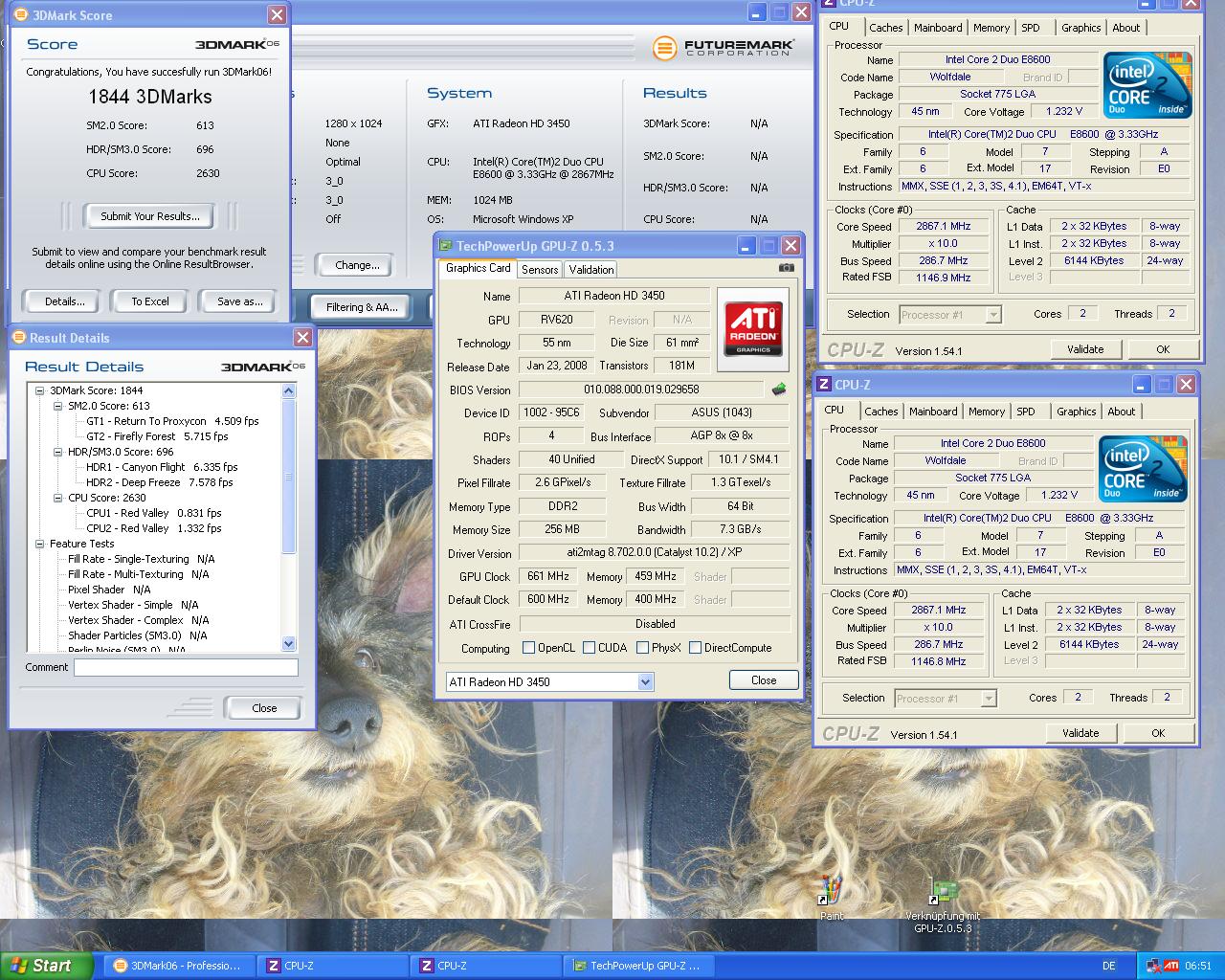The width and height of the screenshot is (1225, 980).
Task: Enable the OpenCL checkbox in GPU-Z
Action: [528, 648]
